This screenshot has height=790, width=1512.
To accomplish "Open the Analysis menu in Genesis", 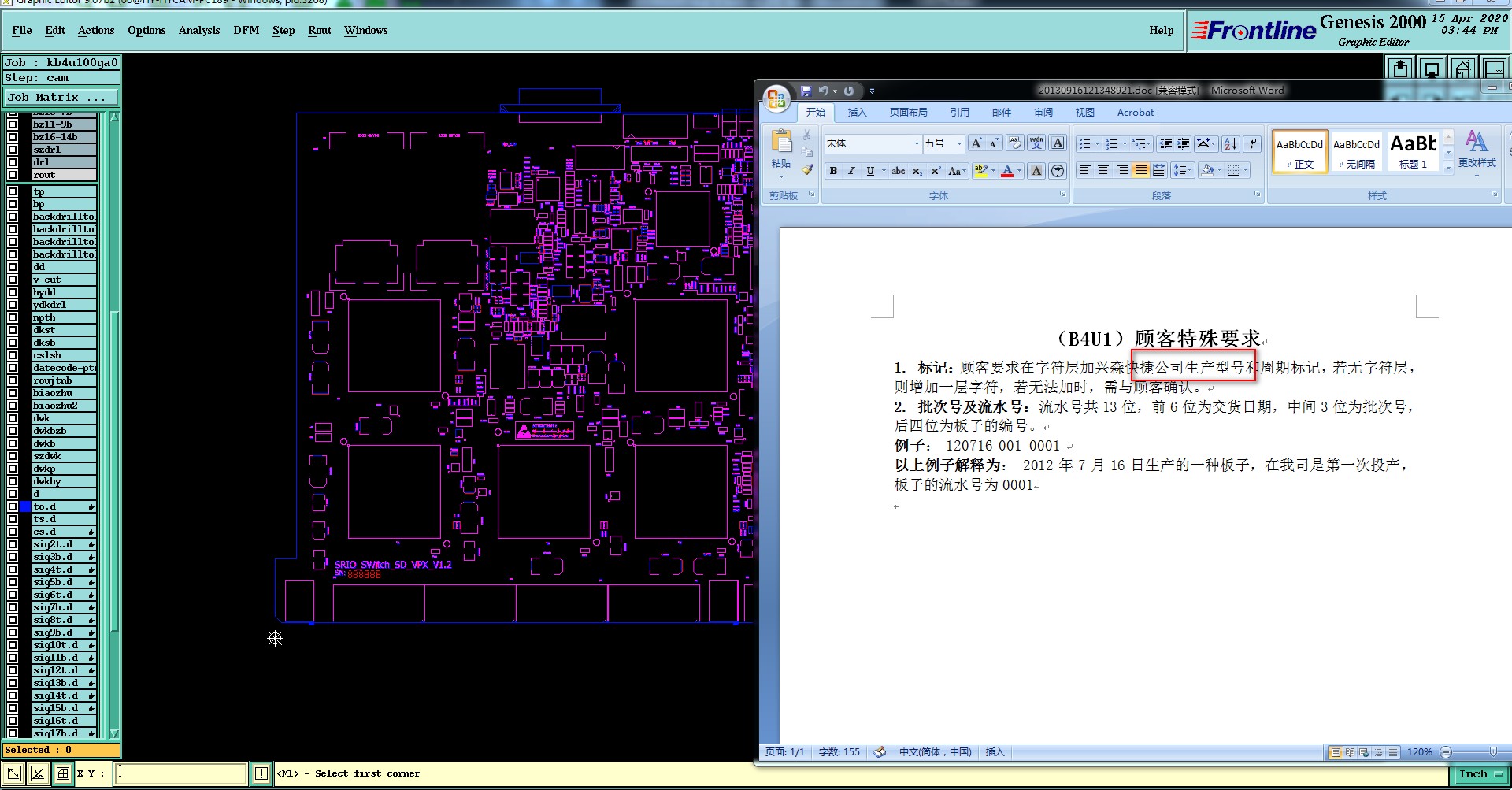I will tap(199, 30).
